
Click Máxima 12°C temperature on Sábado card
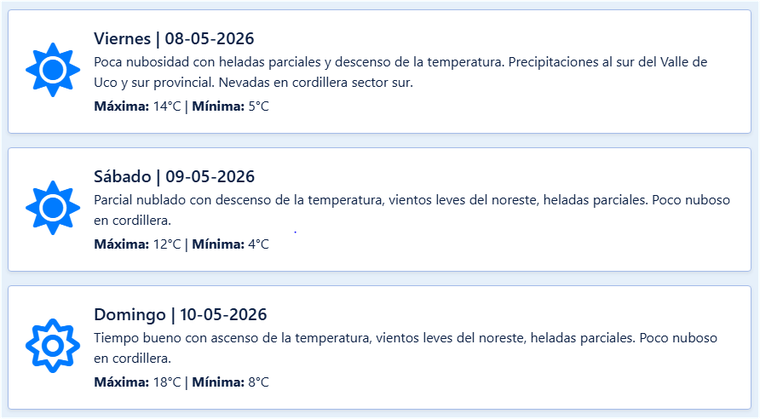[x=137, y=244]
